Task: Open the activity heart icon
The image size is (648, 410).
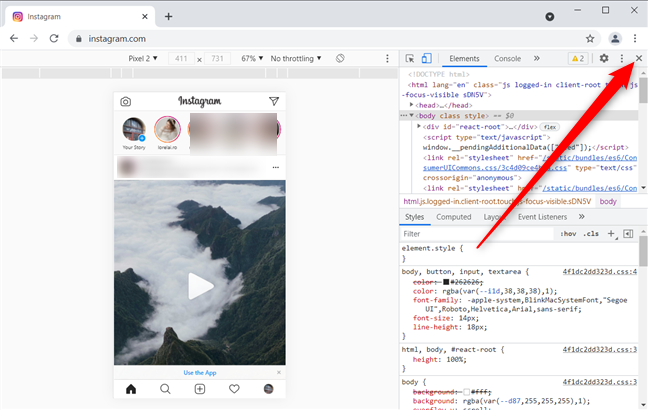Action: point(234,388)
